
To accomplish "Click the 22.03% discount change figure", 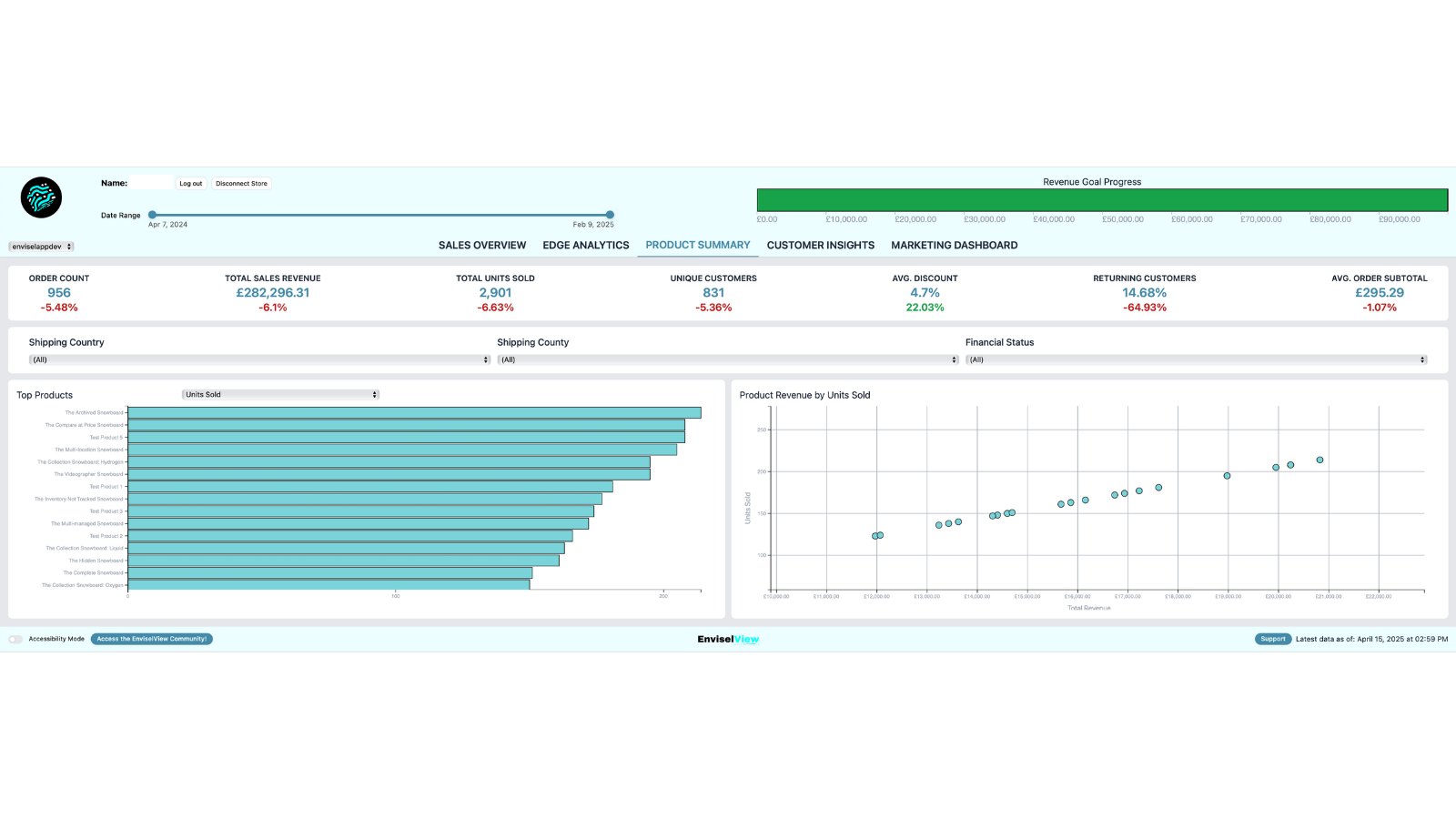I will click(925, 308).
